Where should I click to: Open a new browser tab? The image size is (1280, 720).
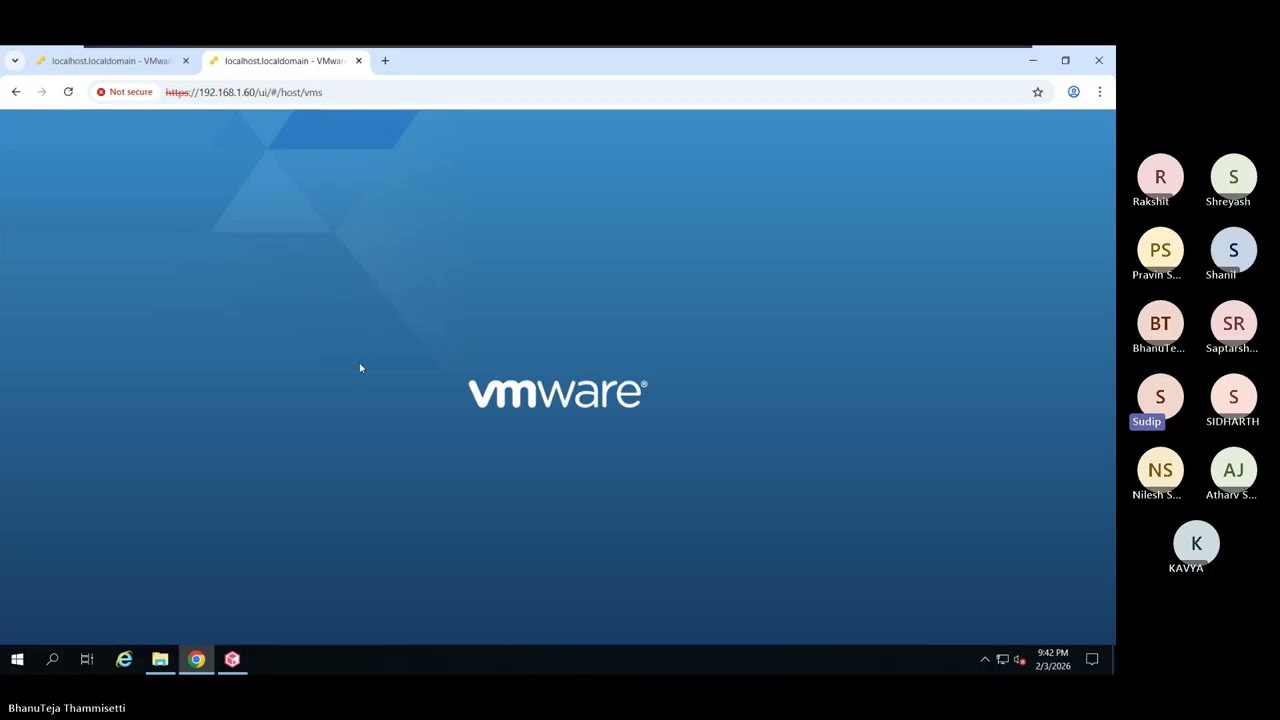(x=385, y=61)
